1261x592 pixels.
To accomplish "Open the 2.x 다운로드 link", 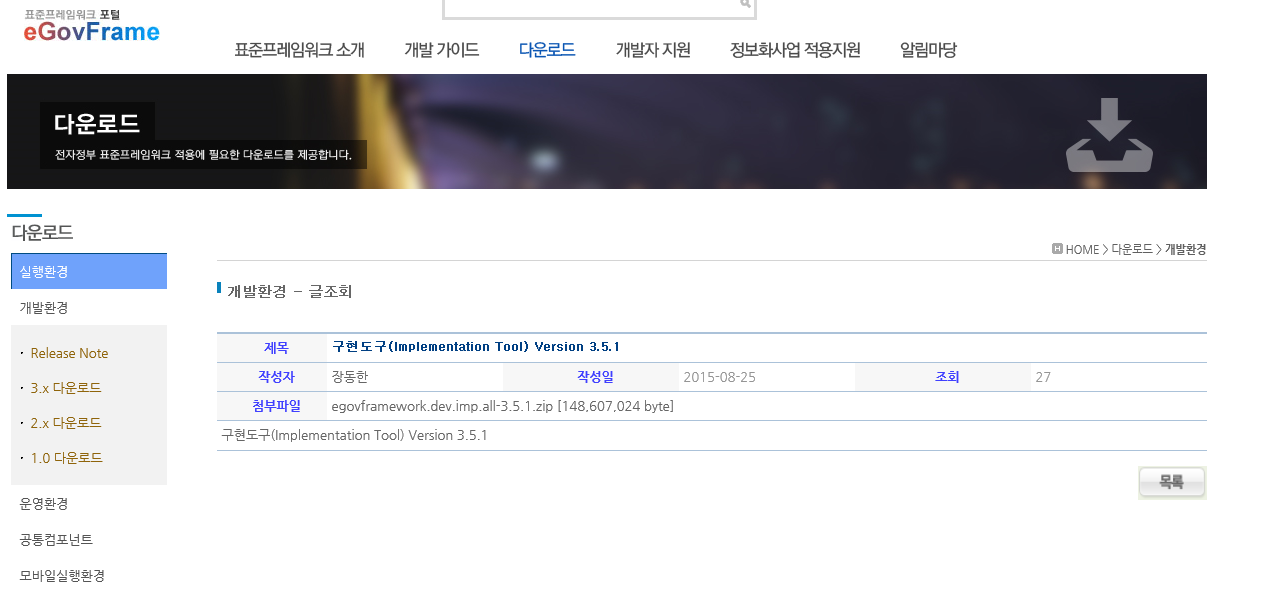I will [x=66, y=423].
